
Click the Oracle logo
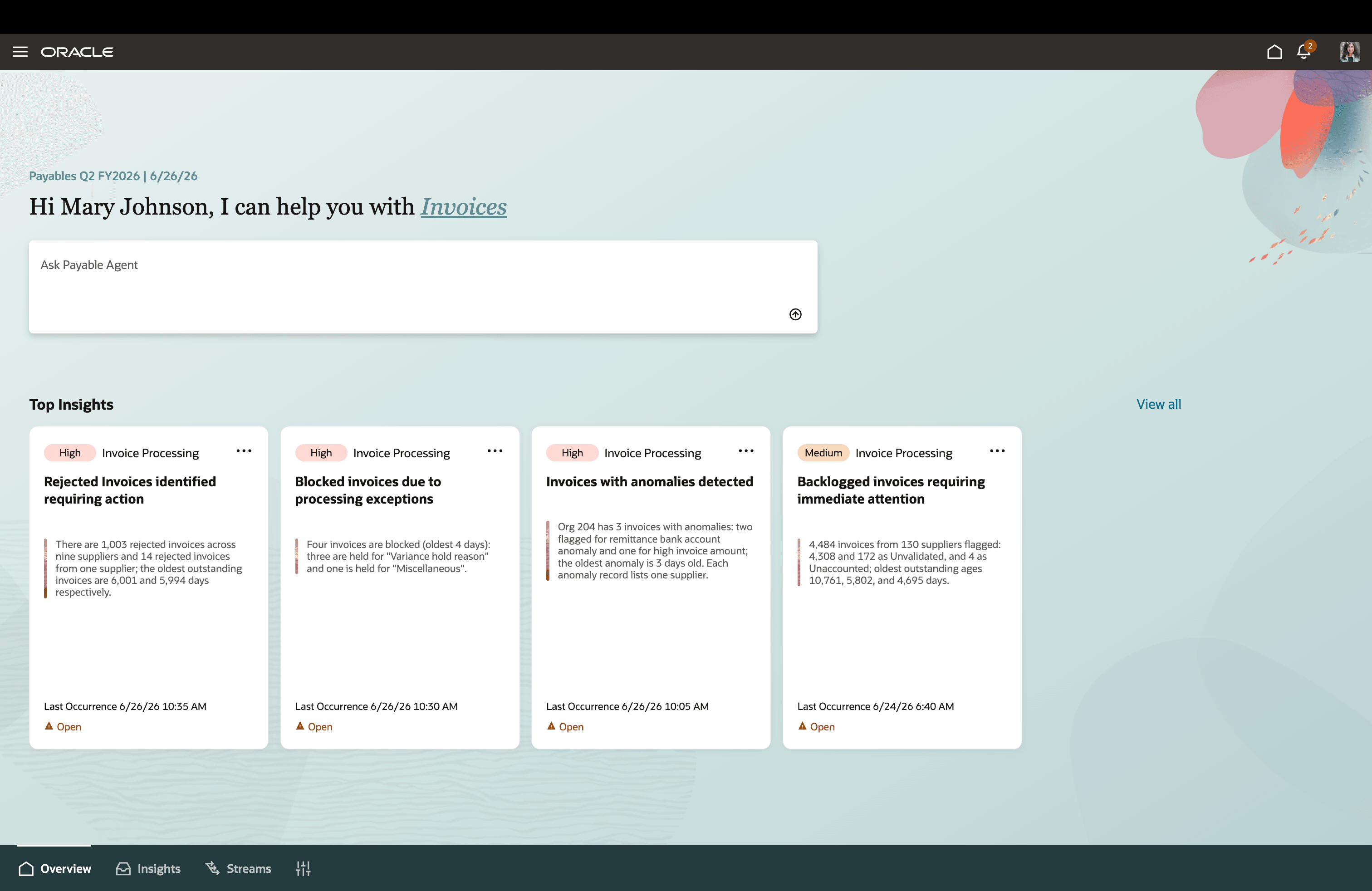pos(77,52)
